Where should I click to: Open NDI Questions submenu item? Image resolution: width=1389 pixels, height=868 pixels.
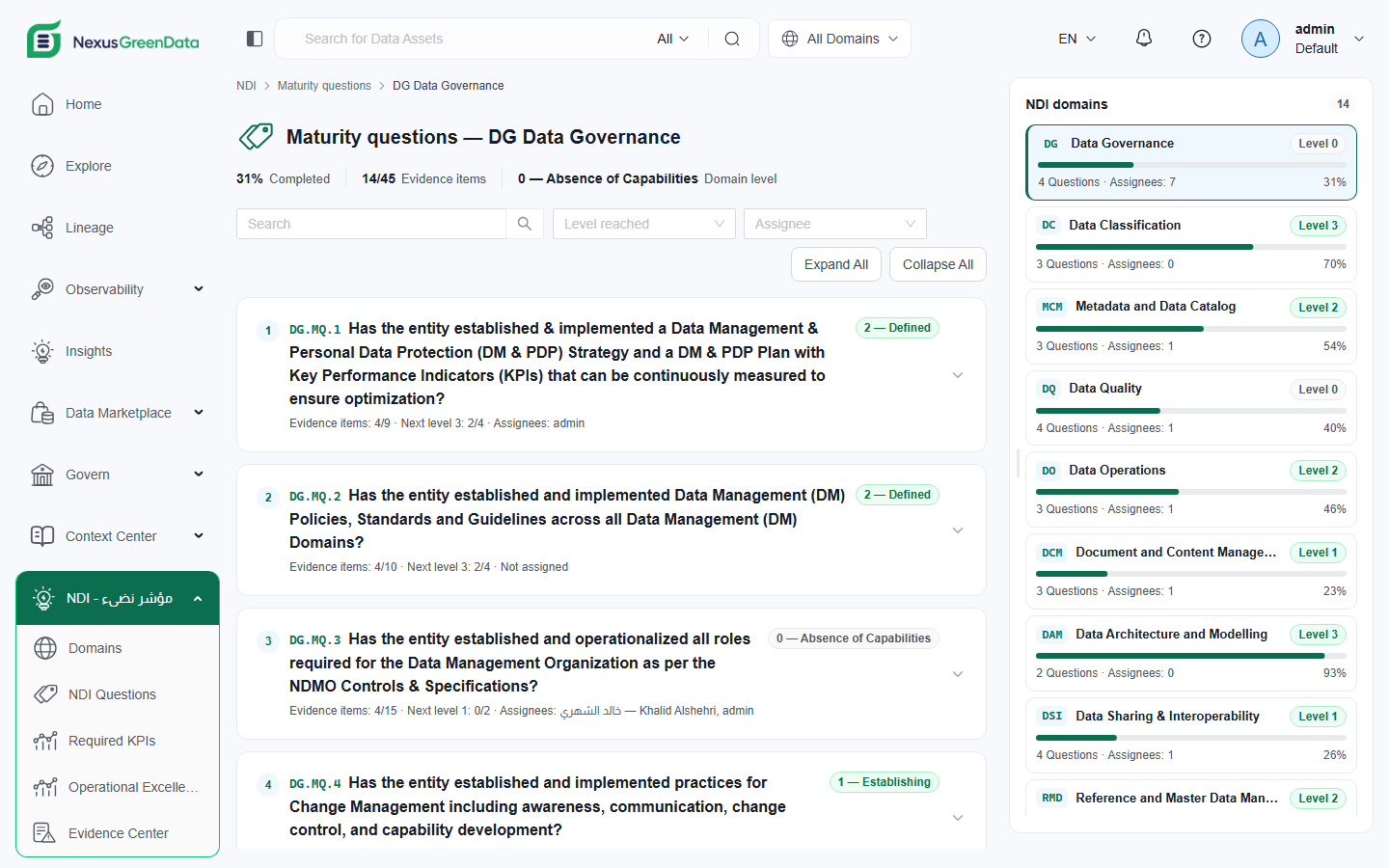coord(118,694)
